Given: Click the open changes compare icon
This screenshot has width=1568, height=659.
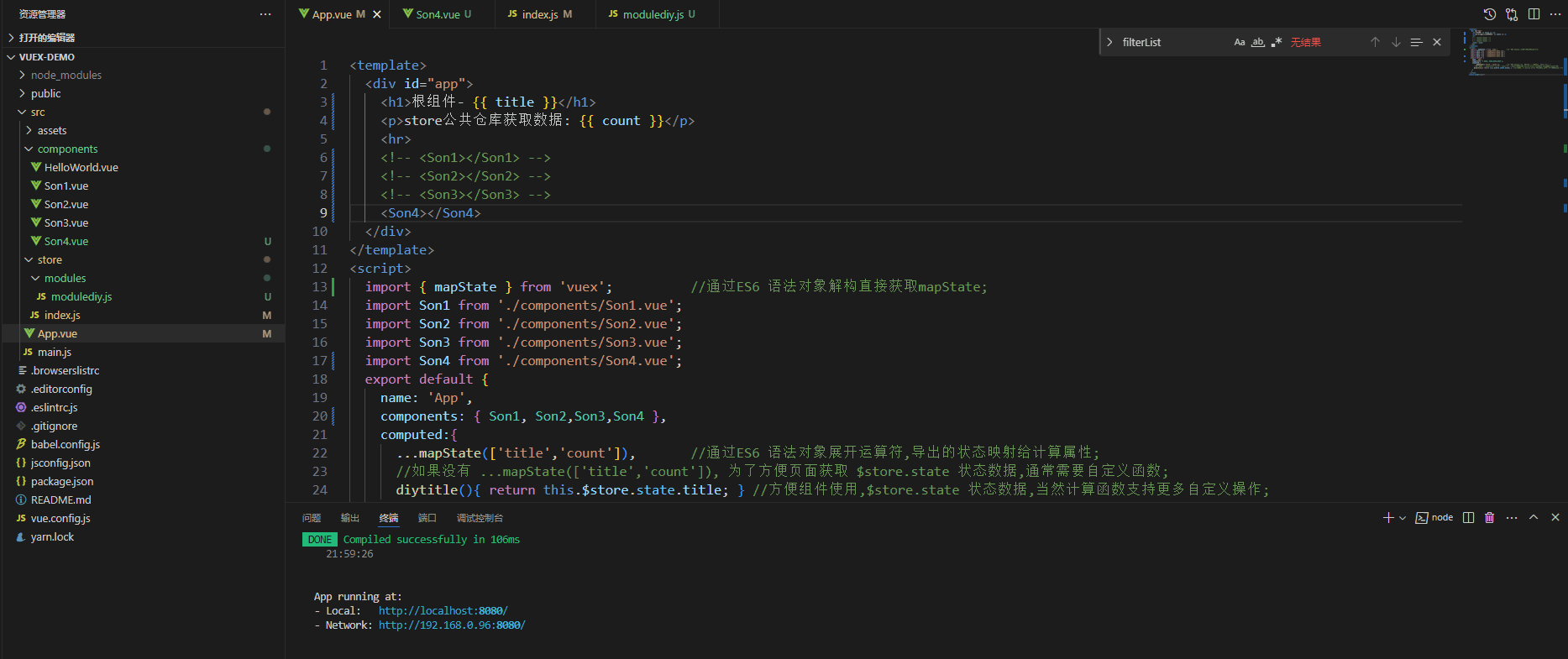Looking at the screenshot, I should tap(1512, 14).
